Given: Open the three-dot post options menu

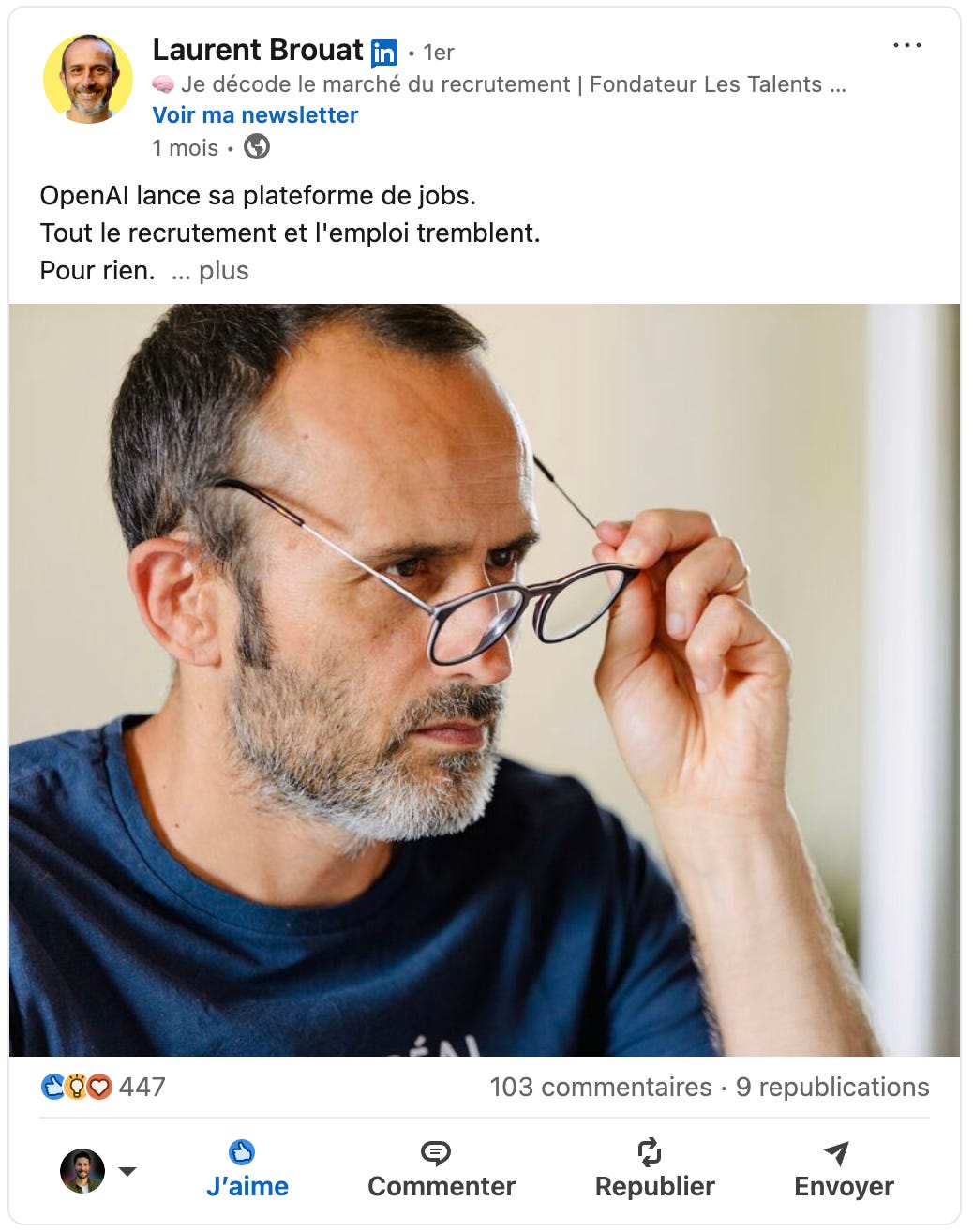Looking at the screenshot, I should click(906, 45).
